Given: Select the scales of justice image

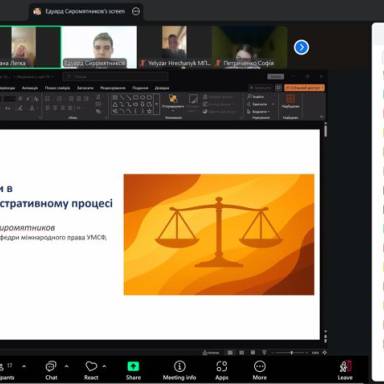Looking at the screenshot, I should pyautogui.click(x=219, y=234).
